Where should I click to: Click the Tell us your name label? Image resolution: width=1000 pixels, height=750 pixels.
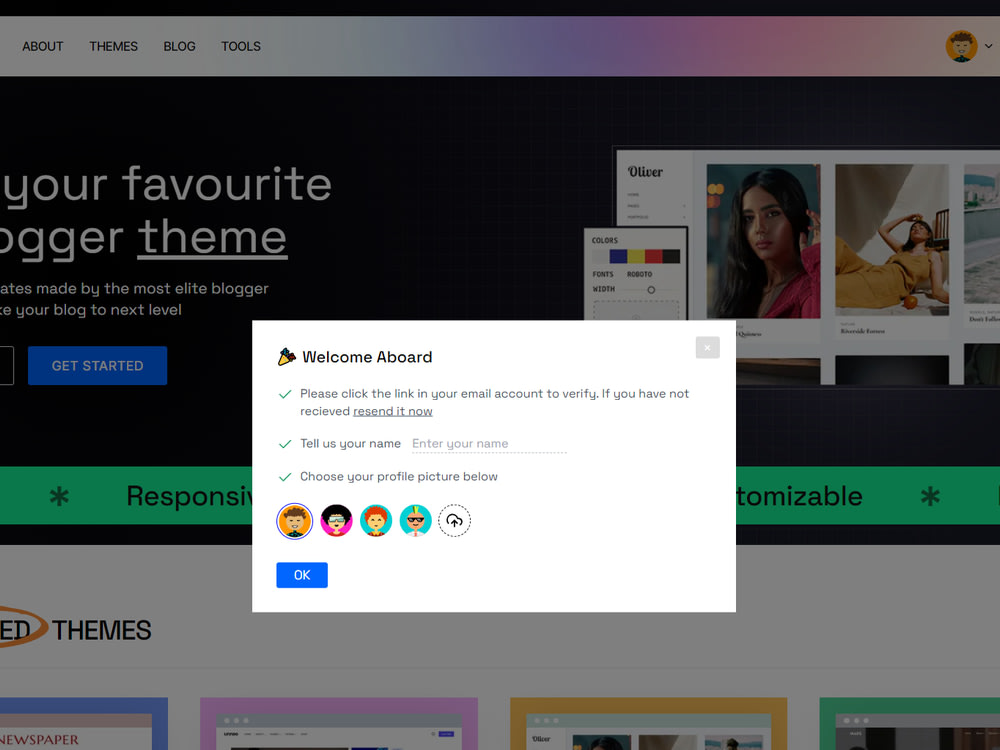tap(350, 444)
